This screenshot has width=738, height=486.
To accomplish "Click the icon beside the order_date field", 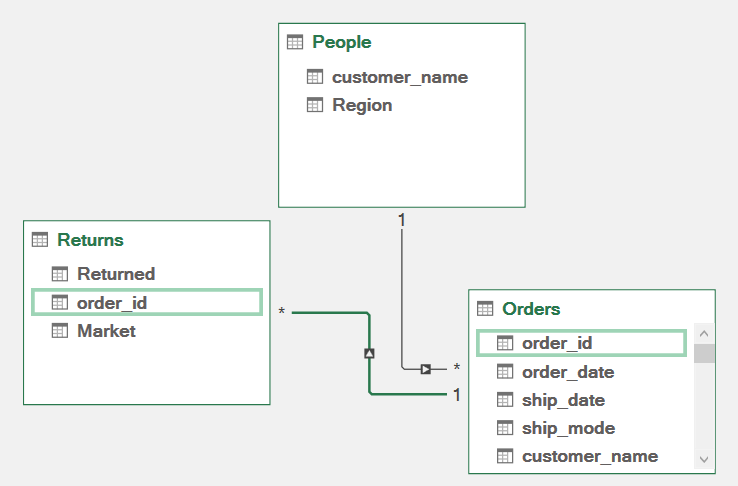I will click(505, 372).
